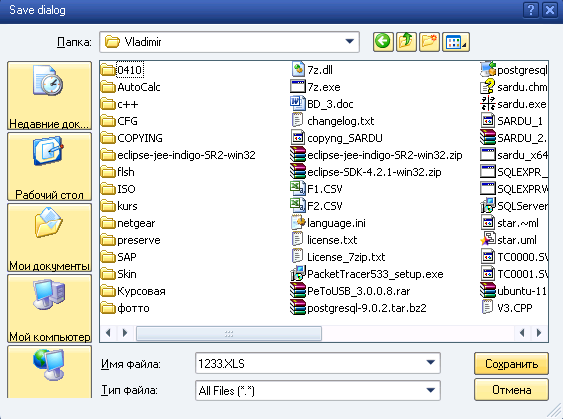
Task: Expand the Тип файла dropdown
Action: (431, 390)
